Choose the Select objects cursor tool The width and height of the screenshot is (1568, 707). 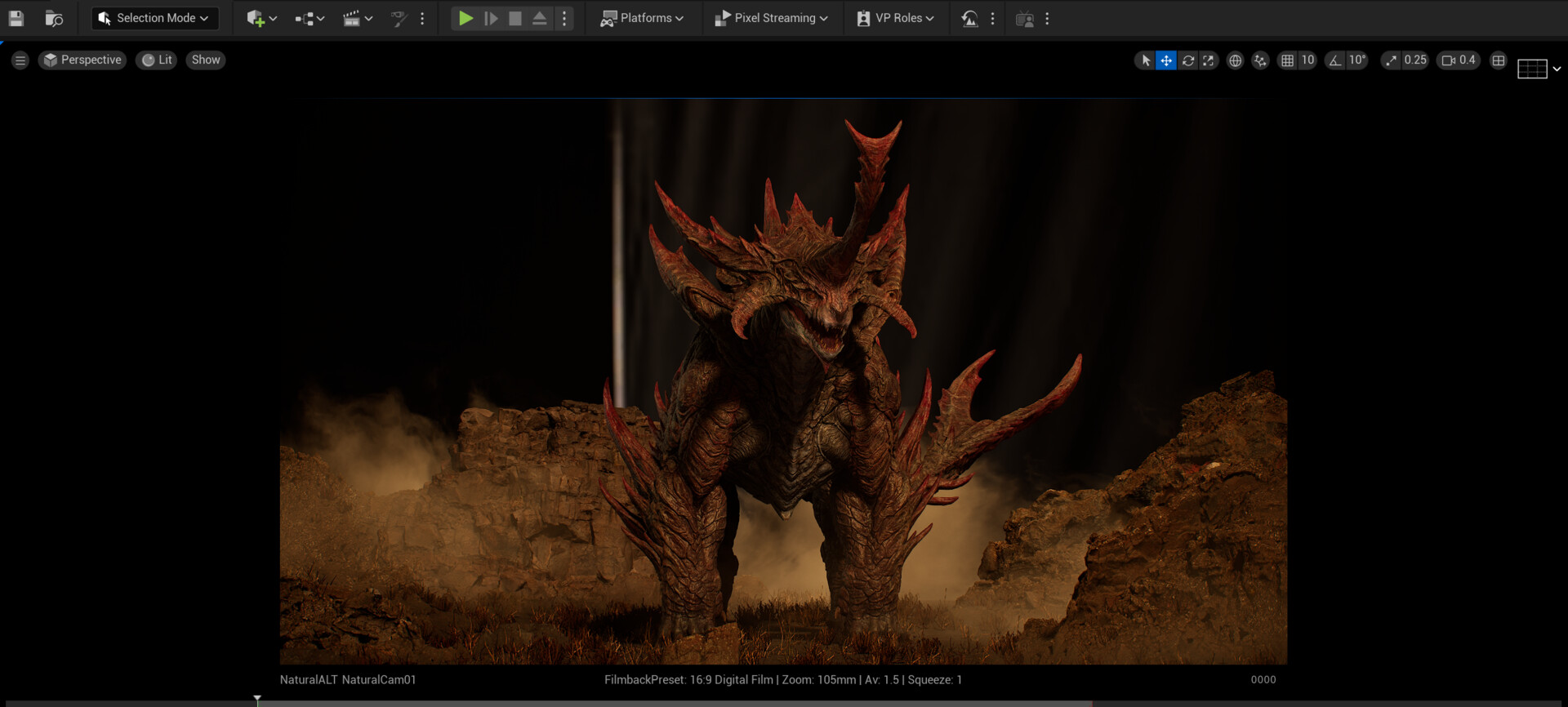point(1146,60)
